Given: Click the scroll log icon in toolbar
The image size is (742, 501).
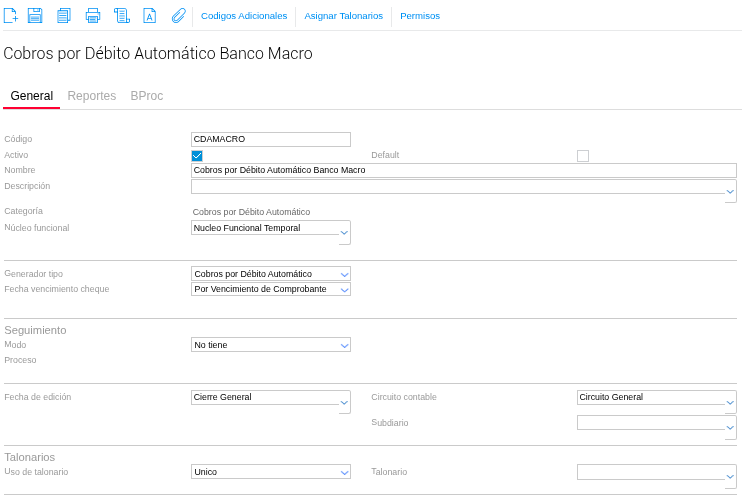Looking at the screenshot, I should point(122,15).
